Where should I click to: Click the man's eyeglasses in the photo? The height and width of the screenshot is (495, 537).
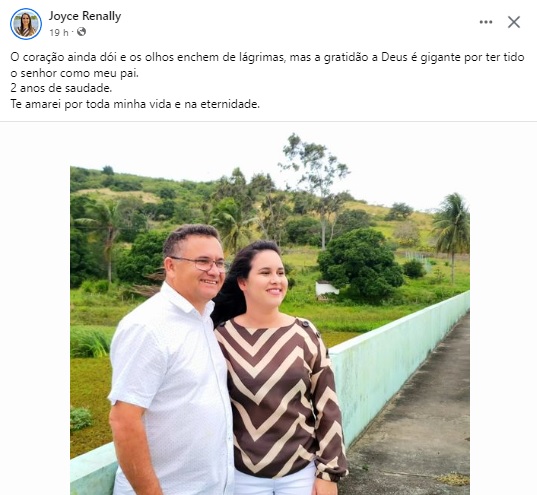[200, 263]
